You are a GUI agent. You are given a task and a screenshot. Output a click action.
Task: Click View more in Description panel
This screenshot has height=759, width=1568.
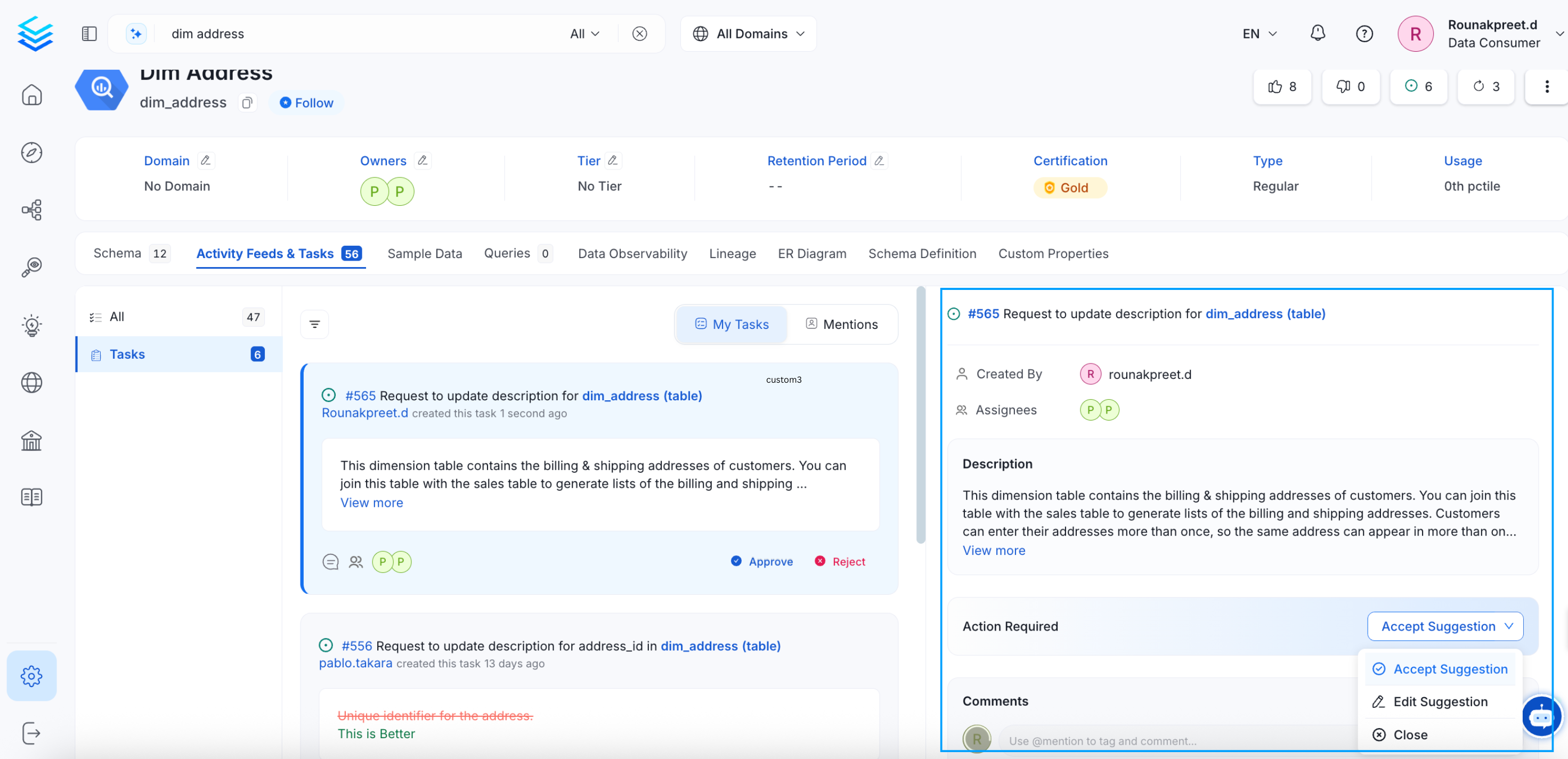tap(994, 550)
